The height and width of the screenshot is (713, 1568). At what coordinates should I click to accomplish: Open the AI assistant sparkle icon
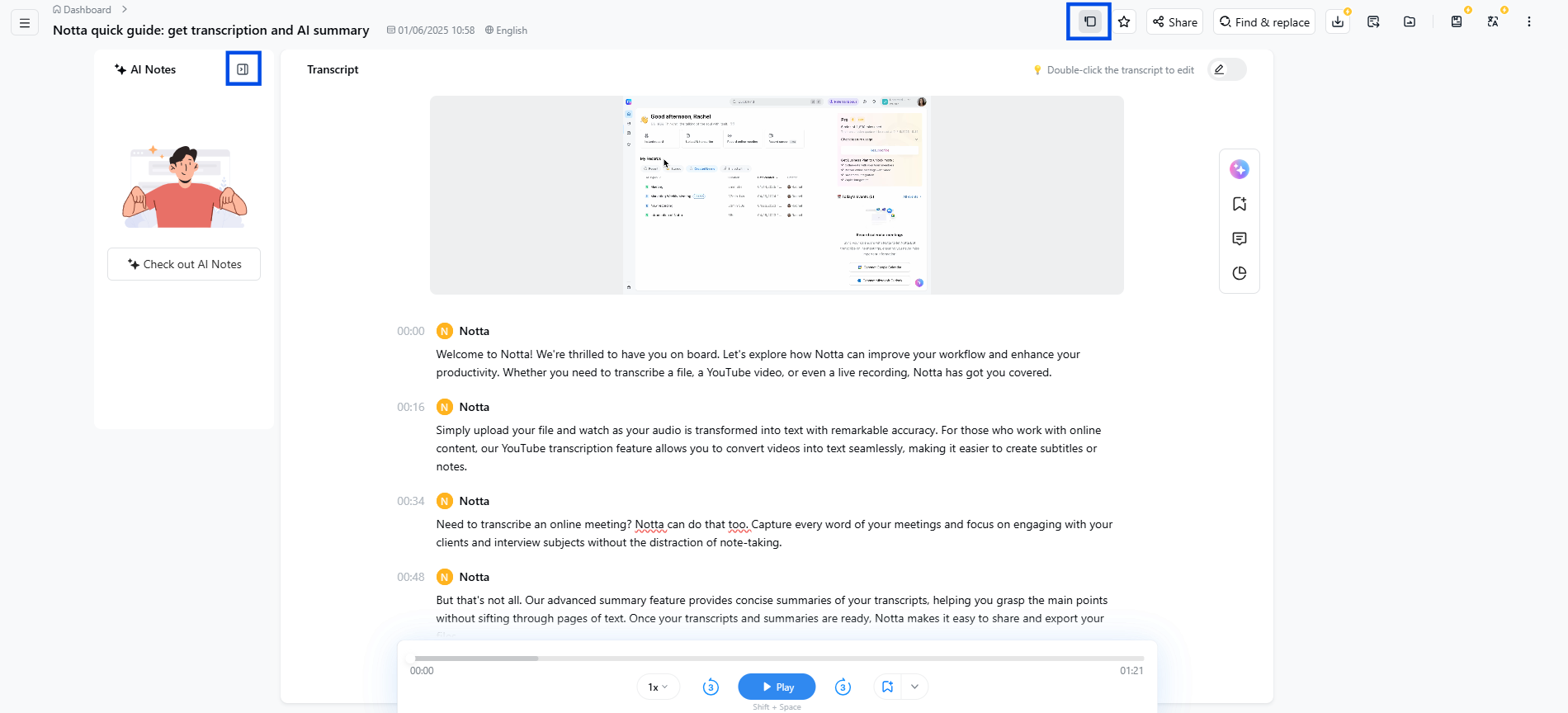(1240, 169)
